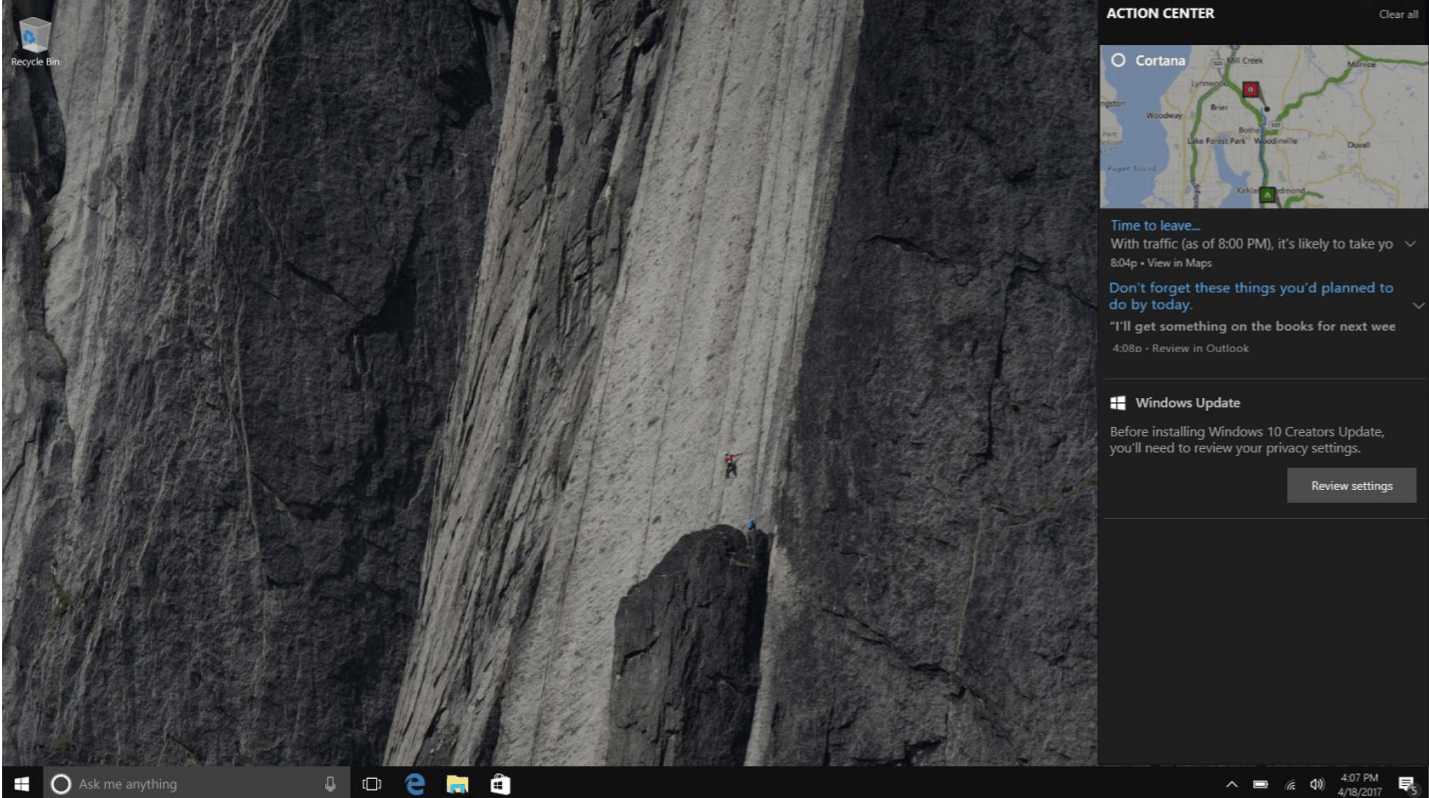Open the Cortana traffic map thumbnail

coord(1264,126)
